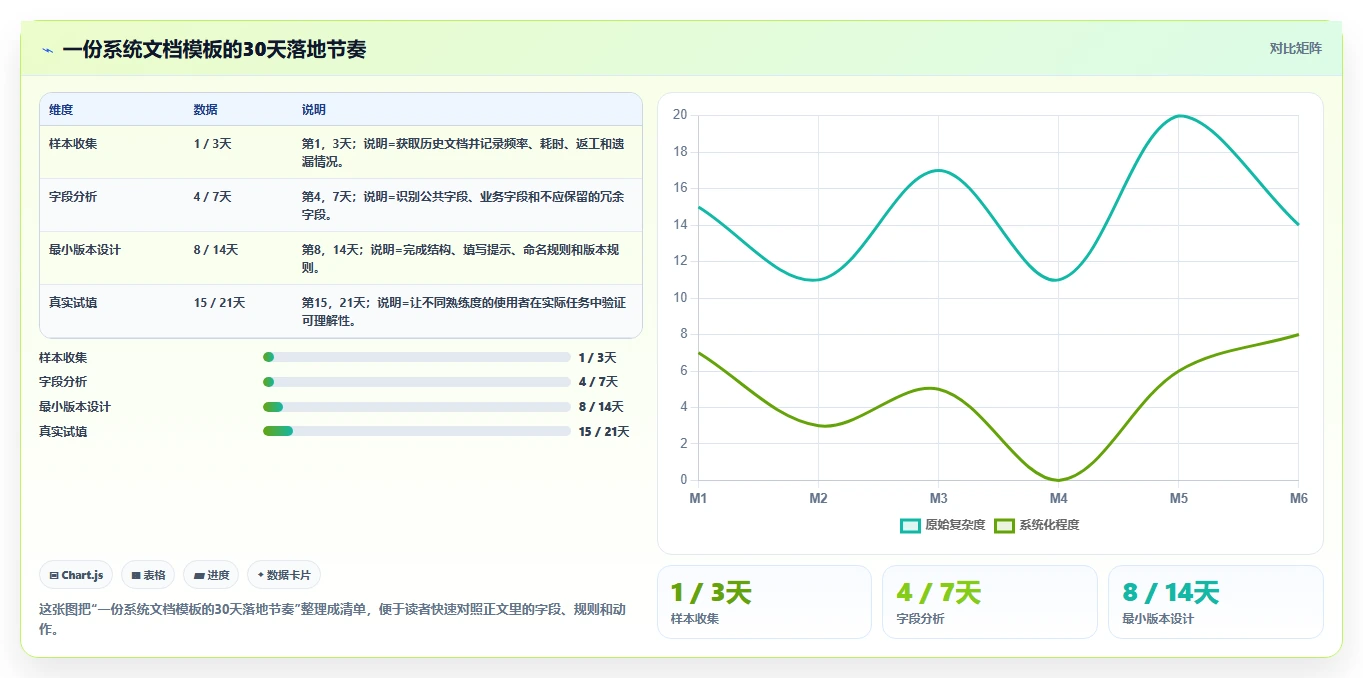Click the M6 label on the x-axis
The image size is (1363, 678).
[1298, 498]
